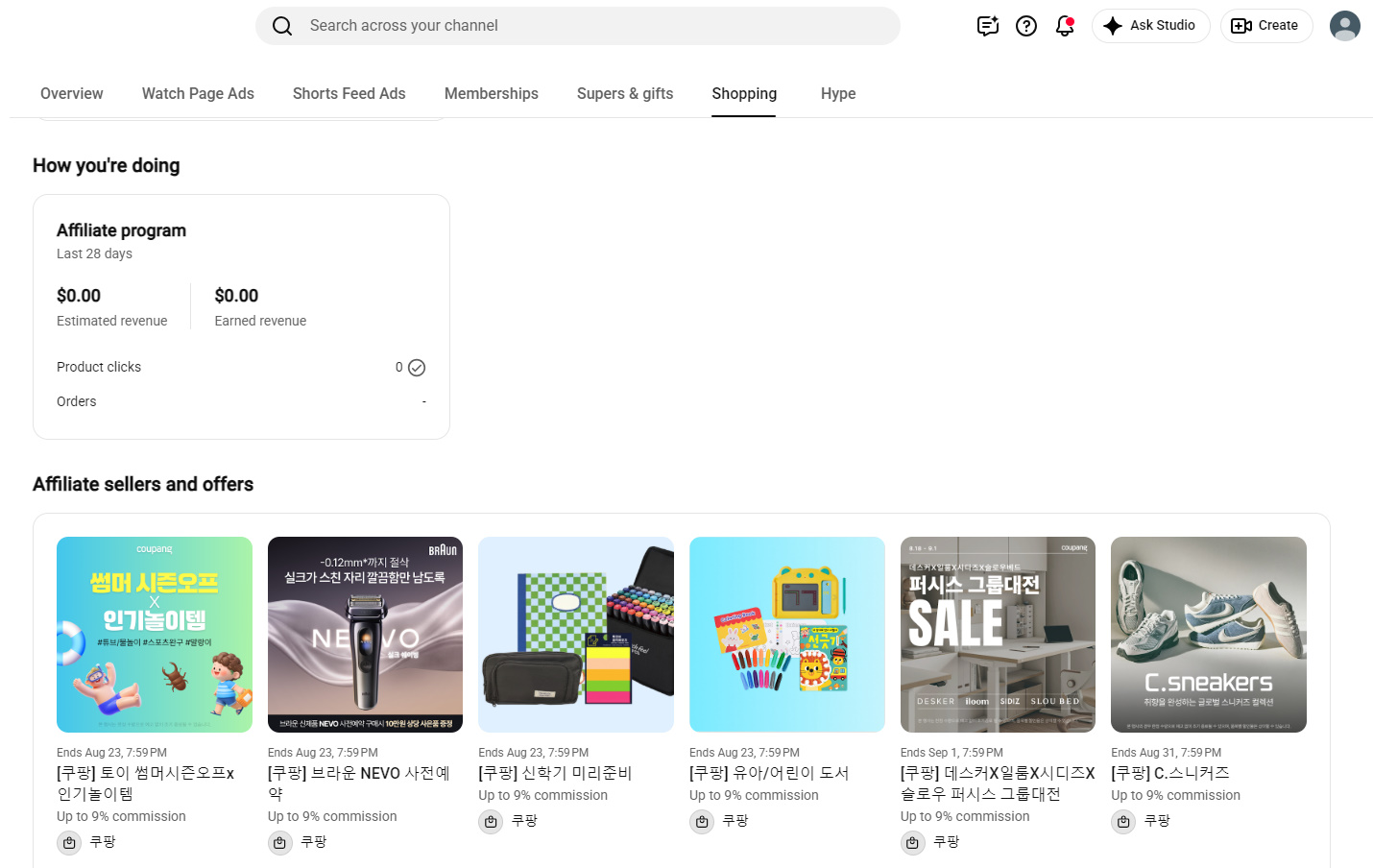Click 쿠팡 seller name under 브라운 NEVO offer
Screen dimensions: 1373x868
(314, 842)
